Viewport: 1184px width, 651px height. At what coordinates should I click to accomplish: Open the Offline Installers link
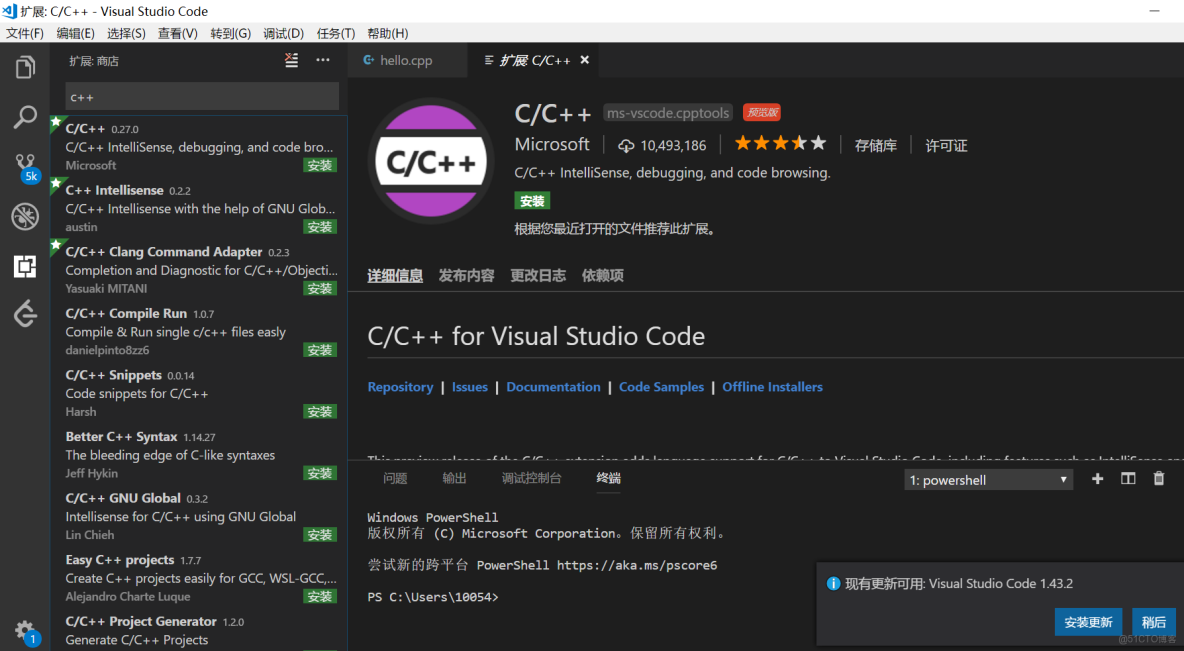772,387
